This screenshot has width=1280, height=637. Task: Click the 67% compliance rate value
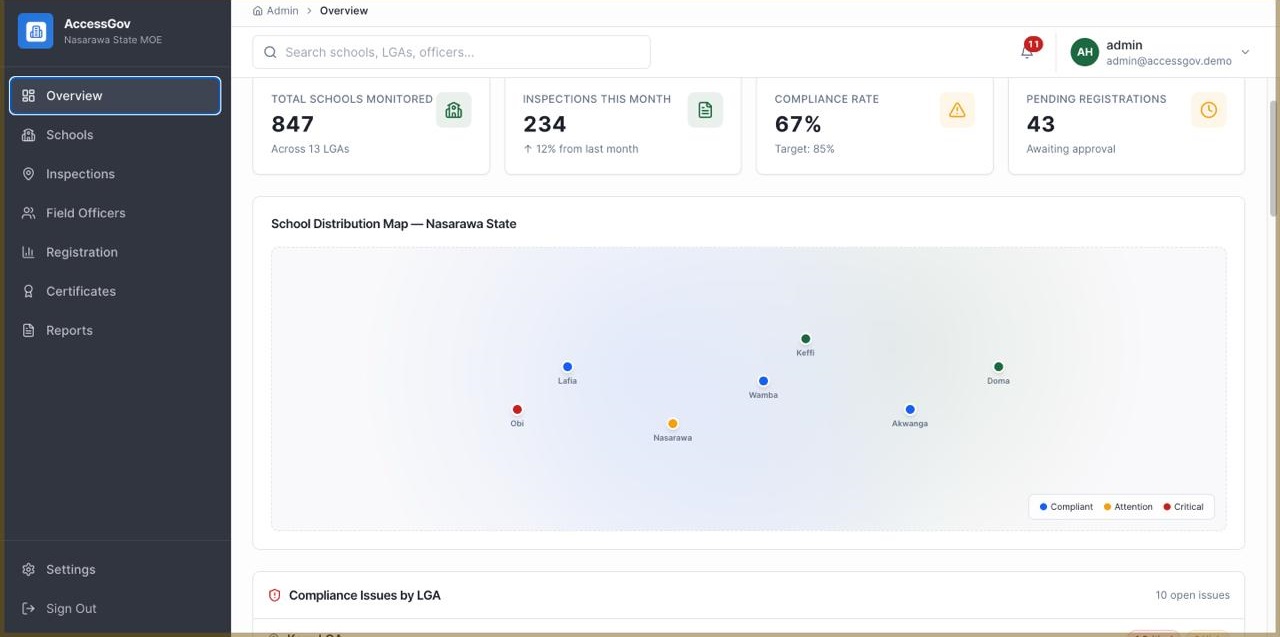coord(798,124)
